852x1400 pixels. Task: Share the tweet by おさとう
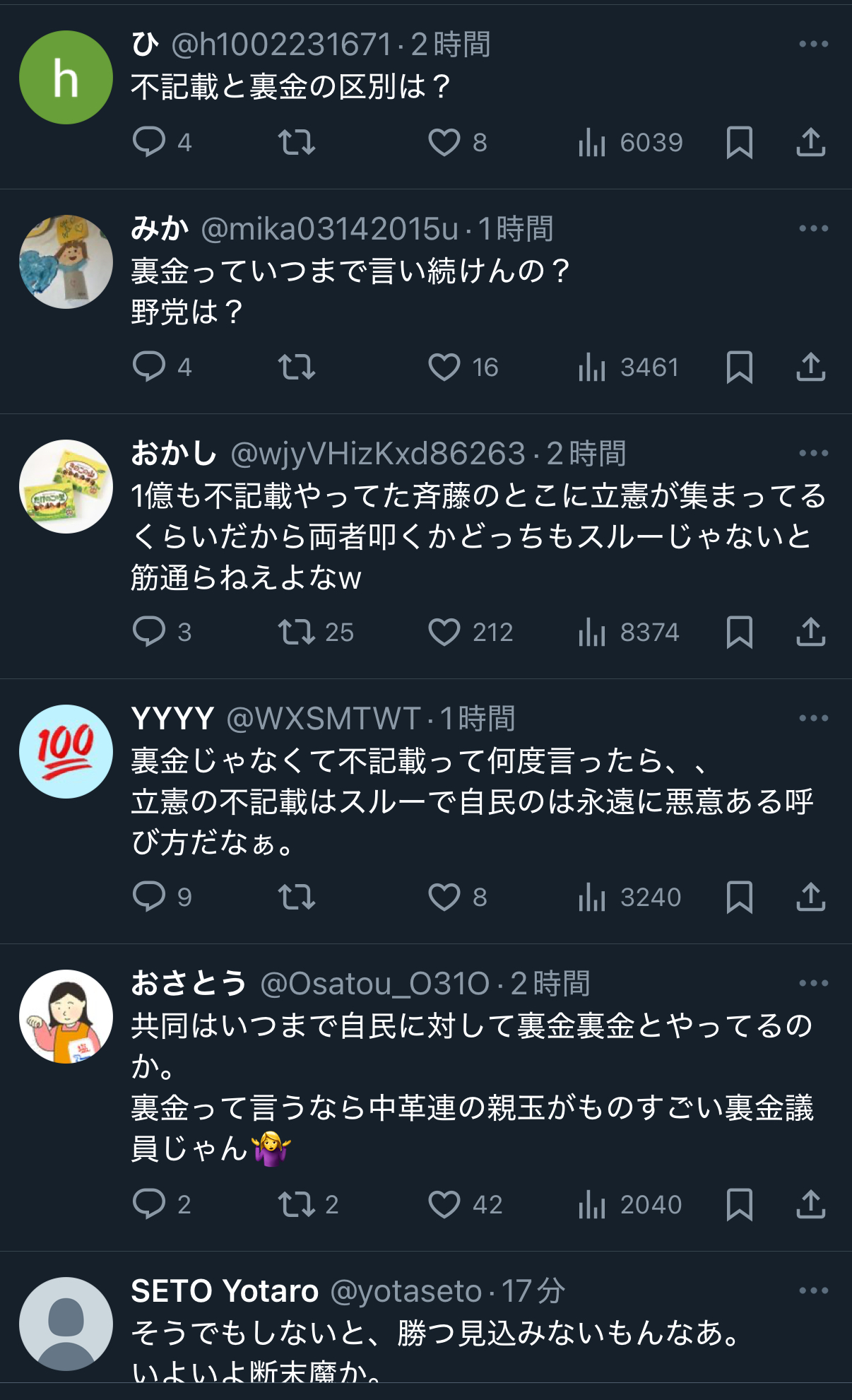tap(811, 1204)
